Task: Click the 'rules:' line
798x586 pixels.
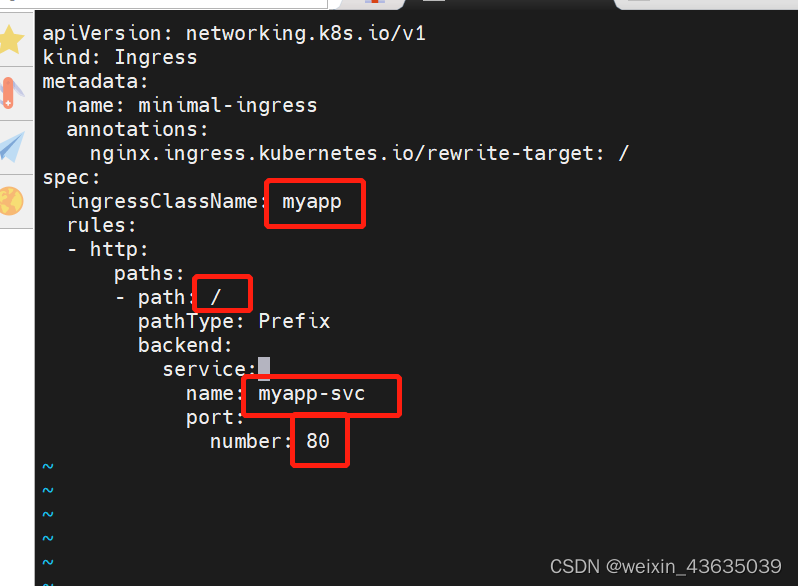Action: tap(101, 226)
